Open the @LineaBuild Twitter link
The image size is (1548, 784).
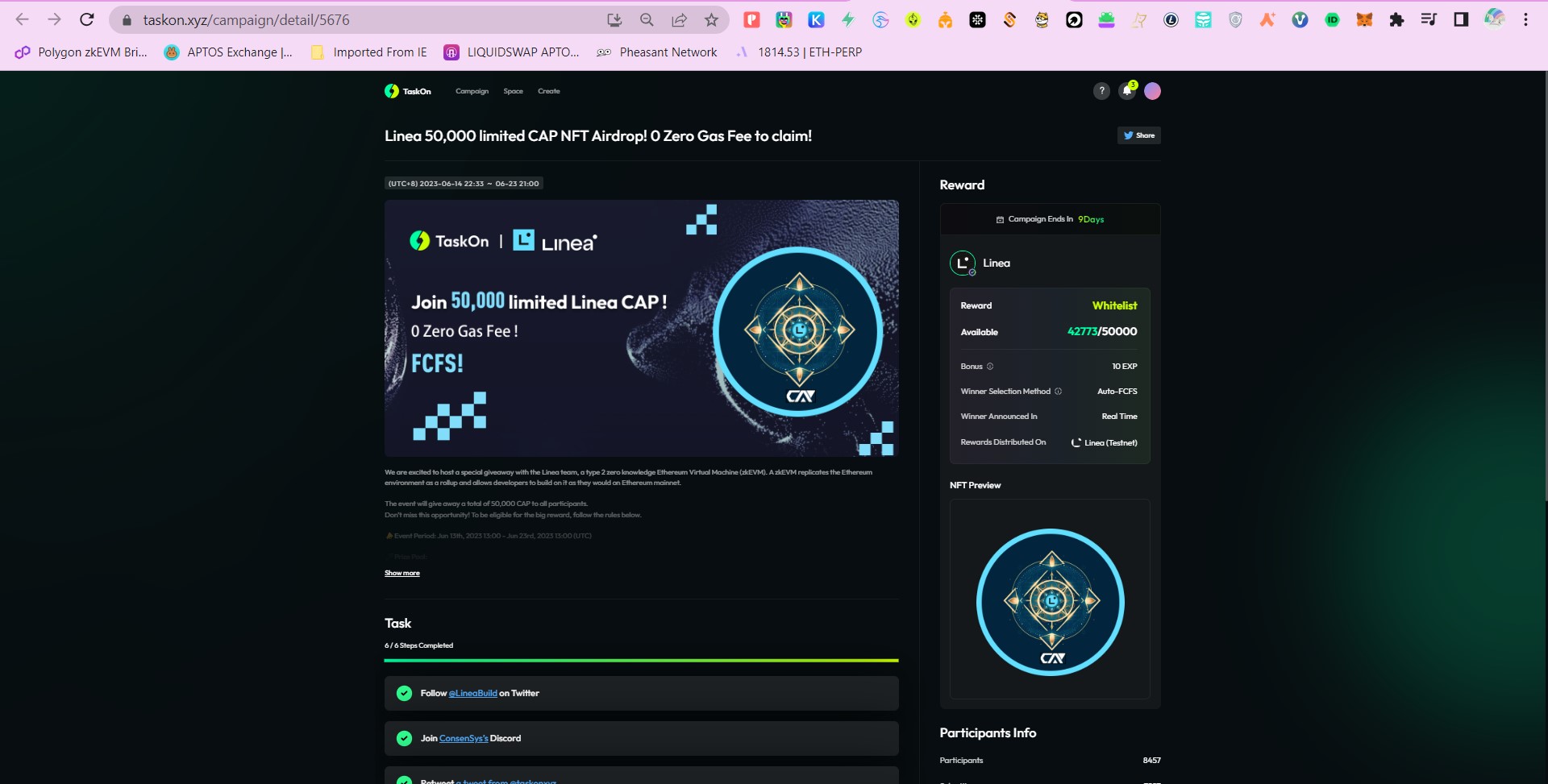(x=473, y=694)
